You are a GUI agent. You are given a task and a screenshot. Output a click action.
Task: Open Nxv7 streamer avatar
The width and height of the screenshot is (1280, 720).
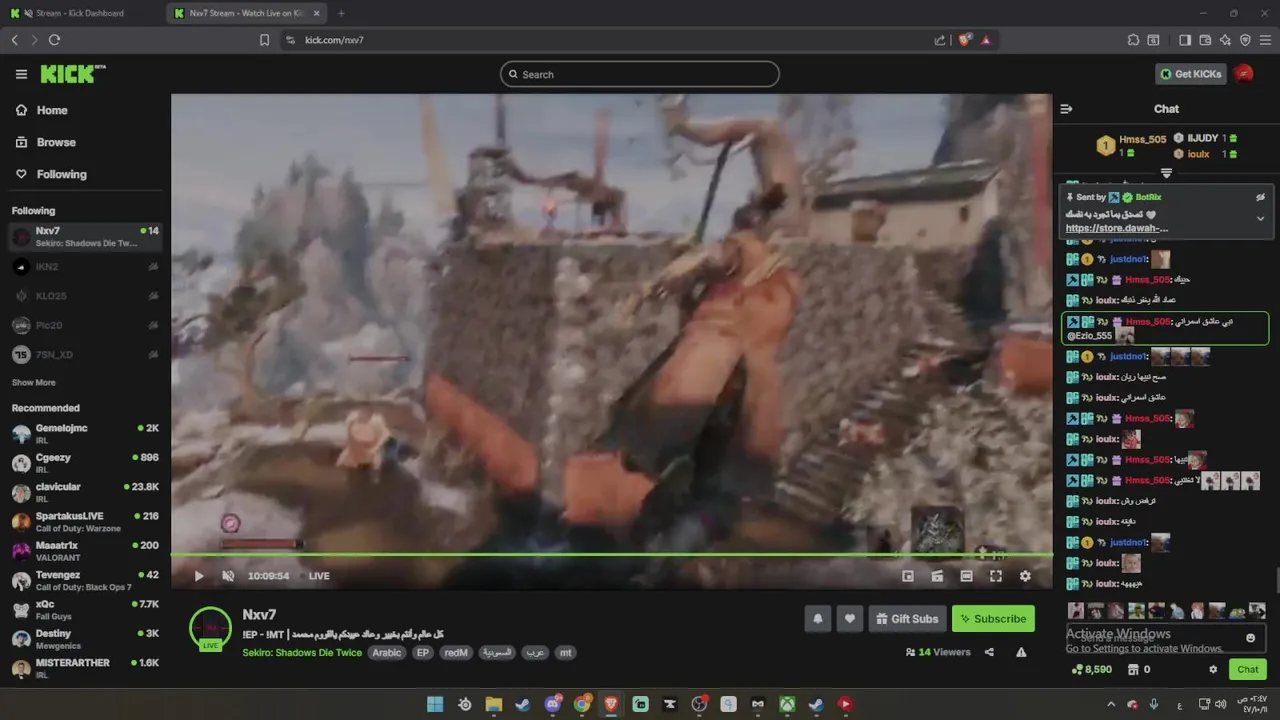[x=210, y=628]
